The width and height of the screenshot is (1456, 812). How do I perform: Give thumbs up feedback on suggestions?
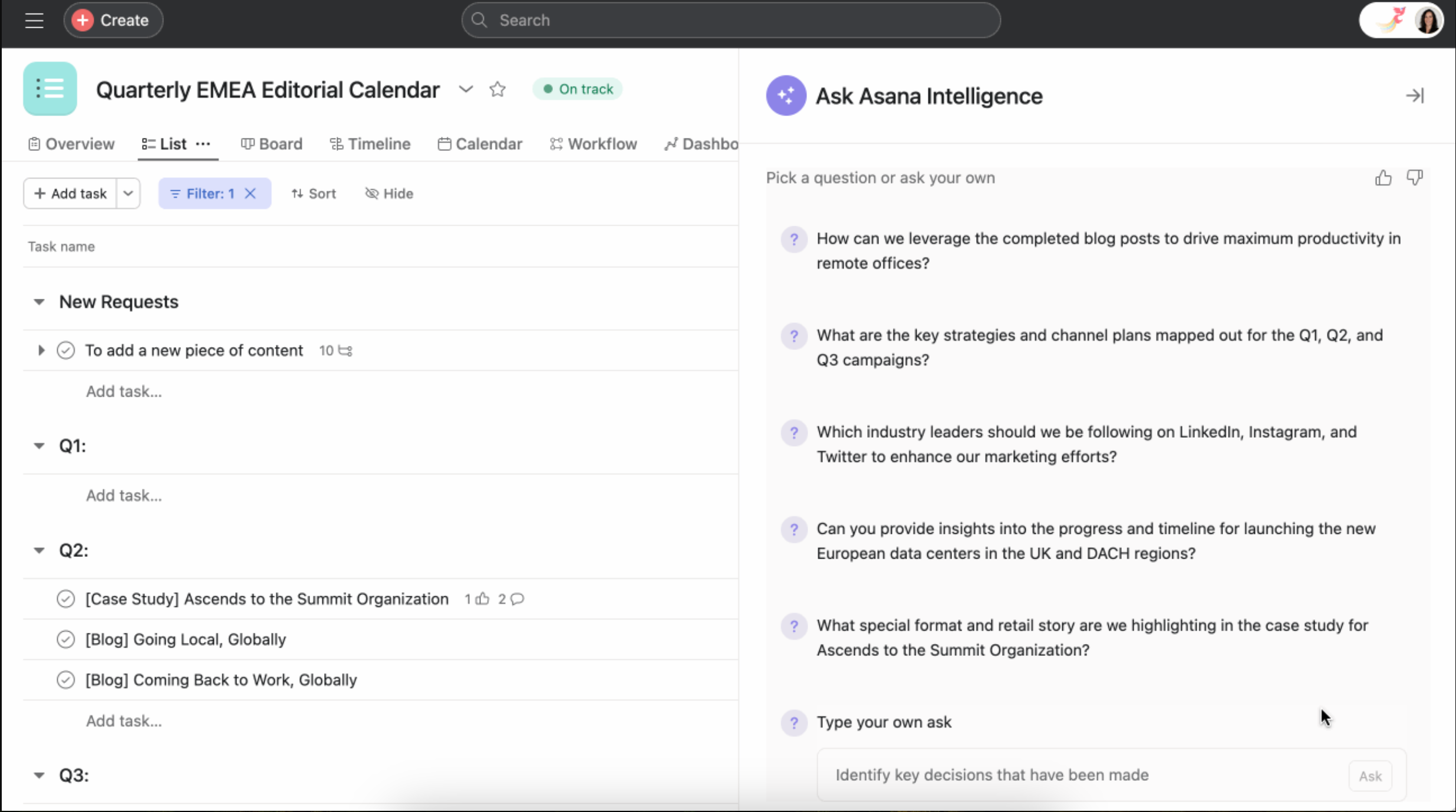tap(1383, 177)
